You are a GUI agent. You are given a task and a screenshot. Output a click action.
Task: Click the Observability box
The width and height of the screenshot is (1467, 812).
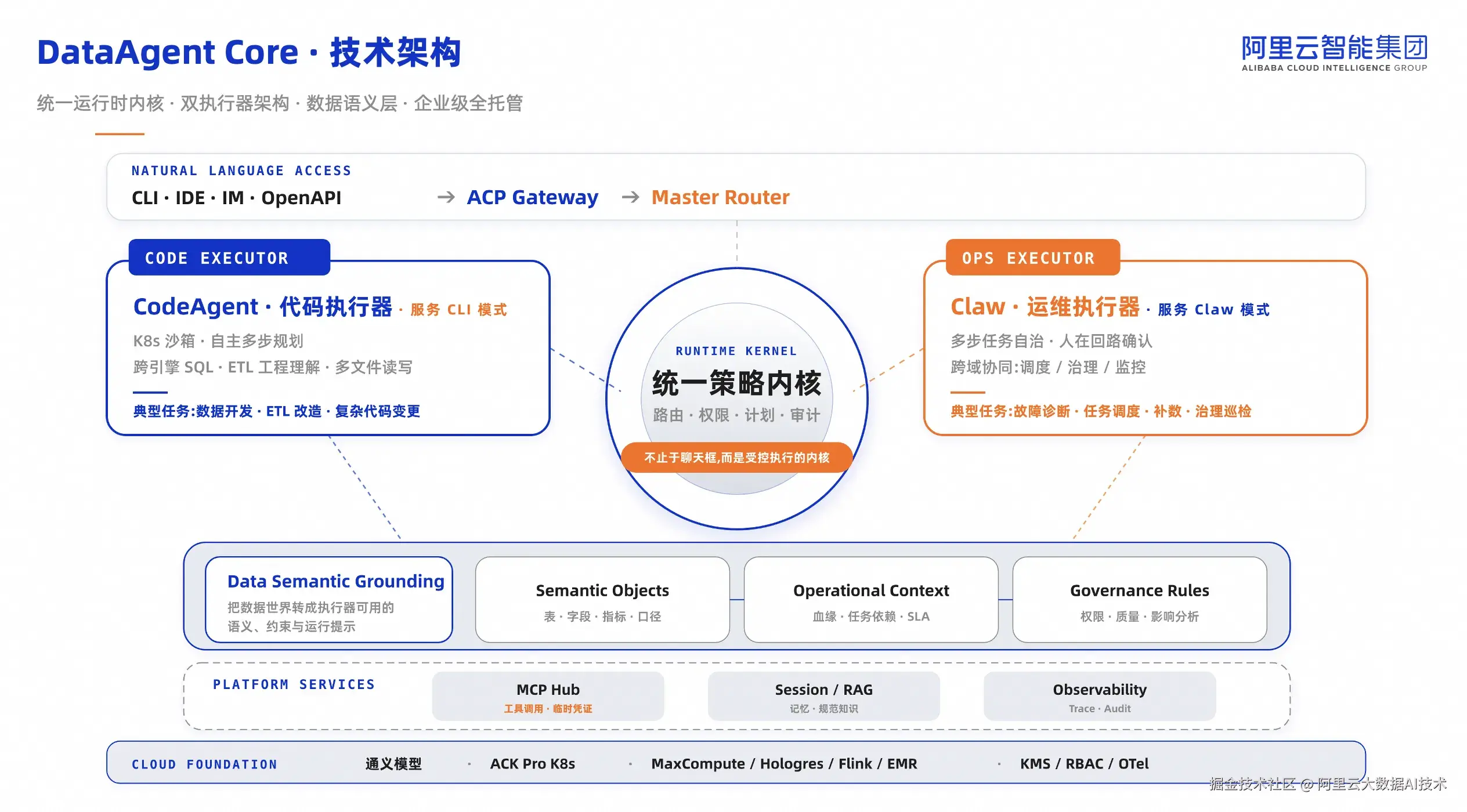(1100, 696)
